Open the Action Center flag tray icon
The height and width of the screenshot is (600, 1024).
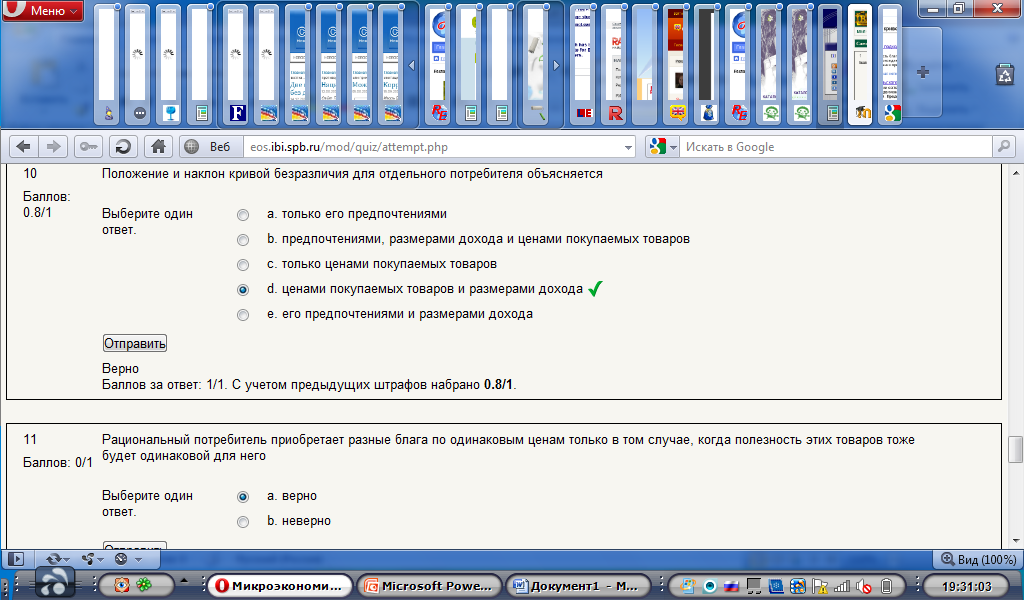coord(820,586)
